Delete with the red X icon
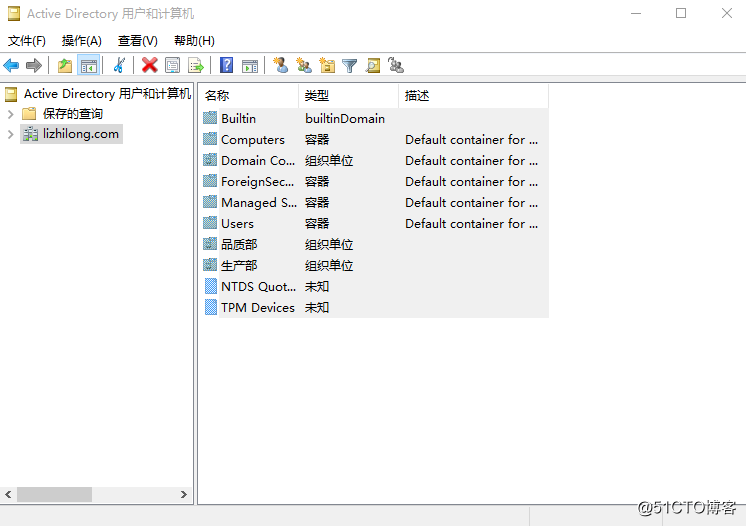 tap(149, 65)
